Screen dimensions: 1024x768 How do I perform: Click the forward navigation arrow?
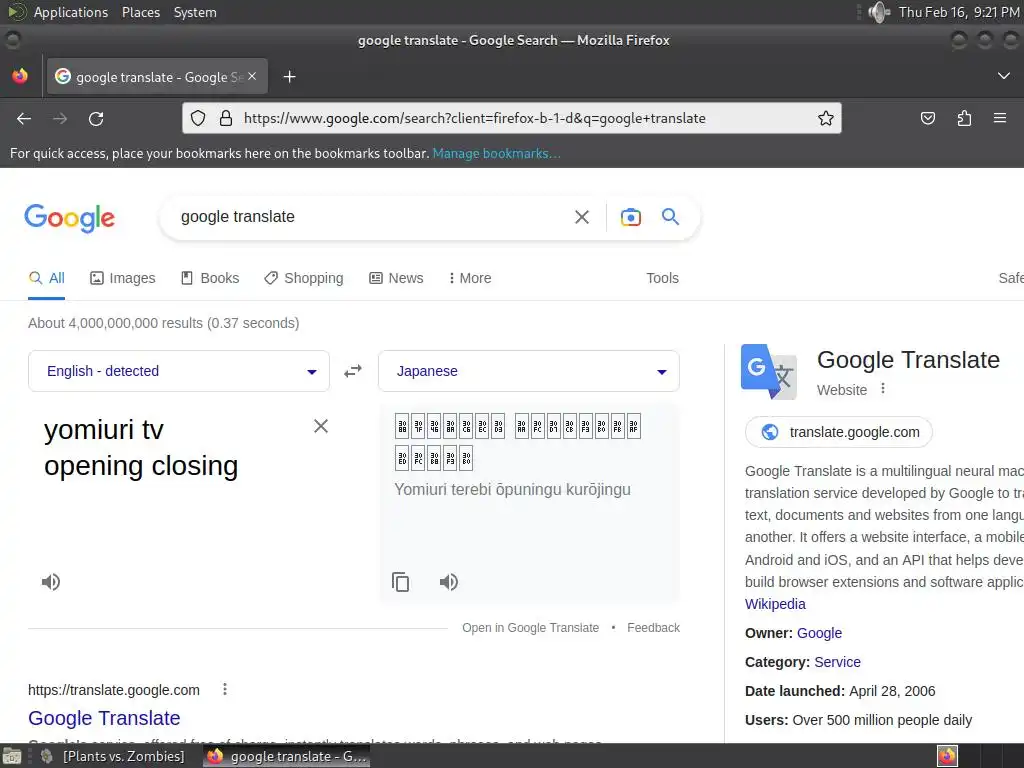click(x=60, y=118)
